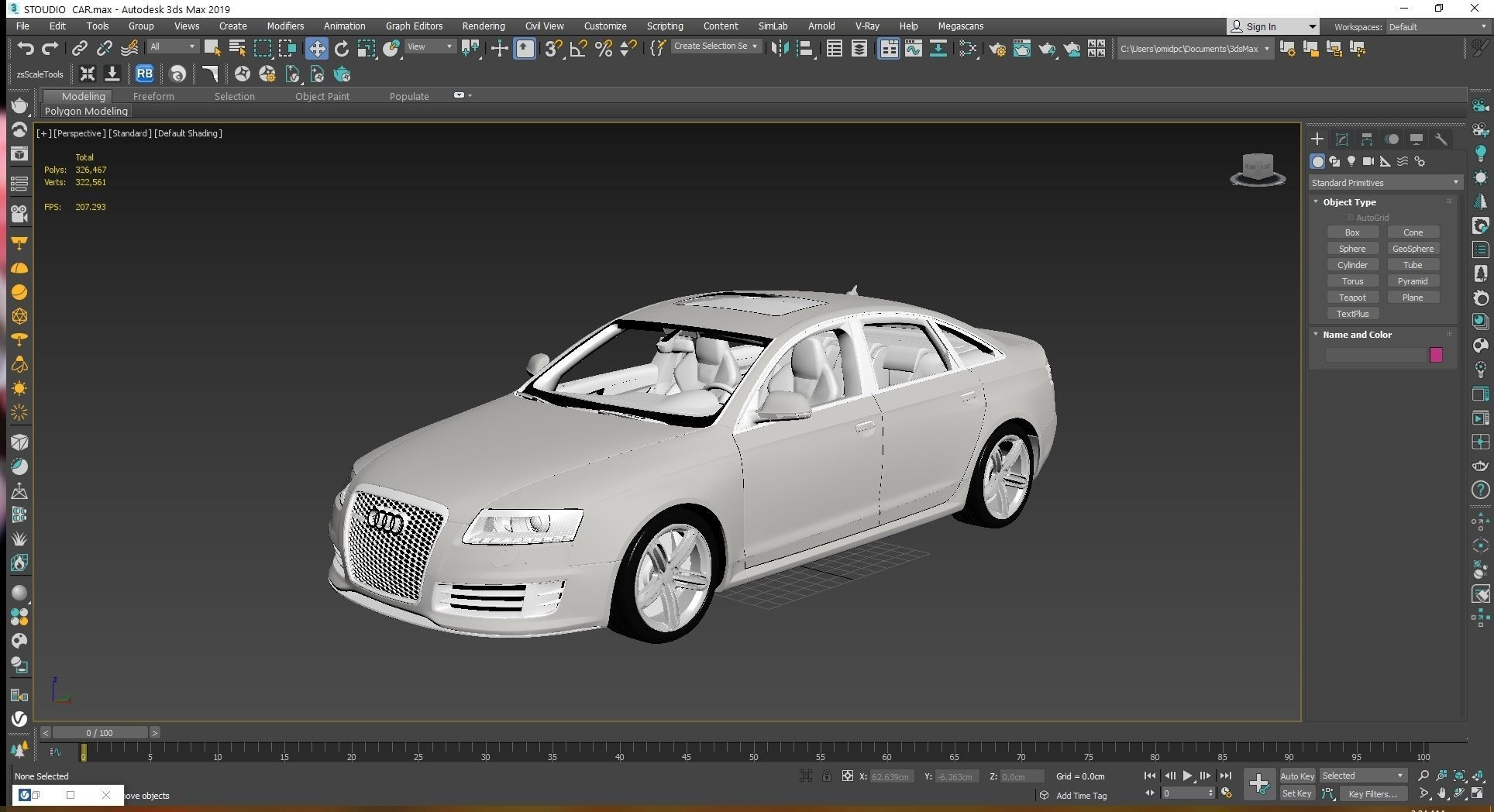Activate Select and Uniform Scale tool
The width and height of the screenshot is (1494, 812).
click(367, 49)
